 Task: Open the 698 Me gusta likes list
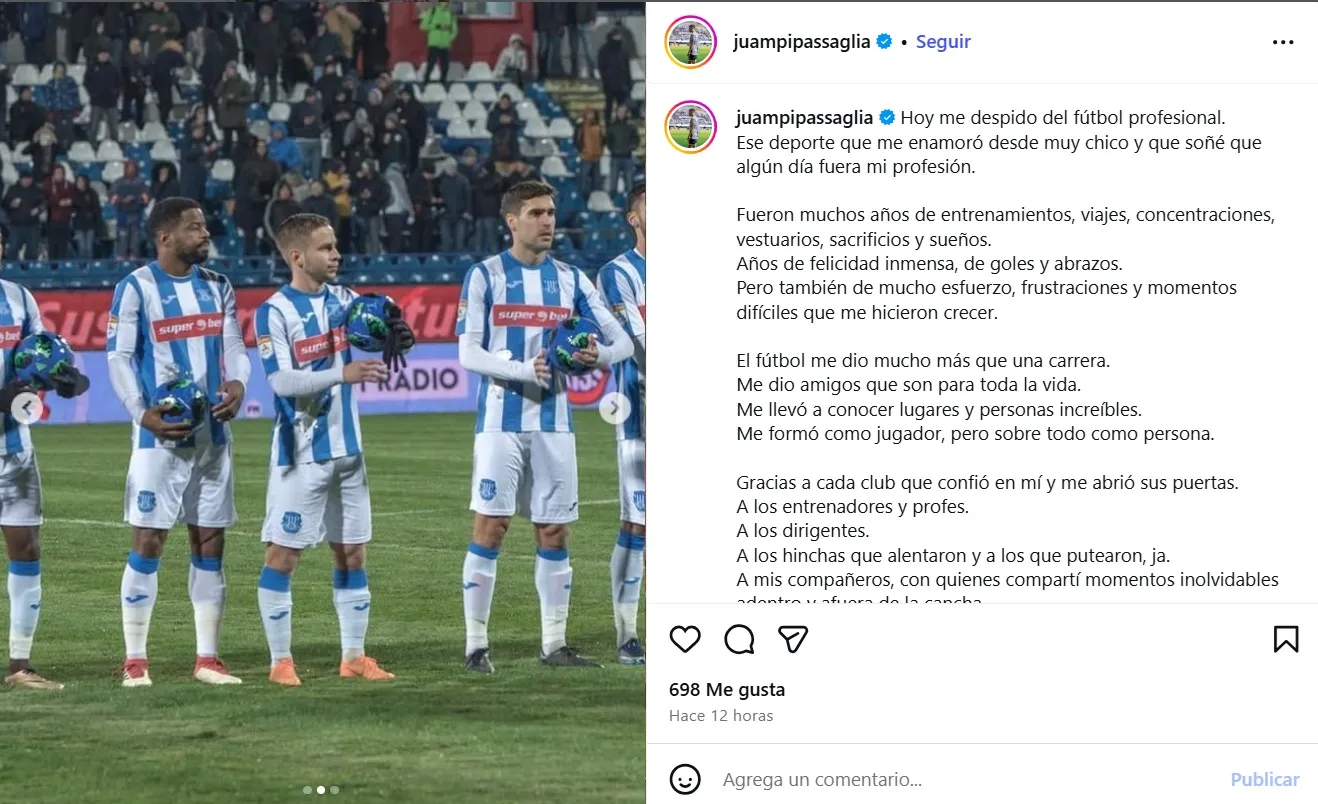click(727, 689)
